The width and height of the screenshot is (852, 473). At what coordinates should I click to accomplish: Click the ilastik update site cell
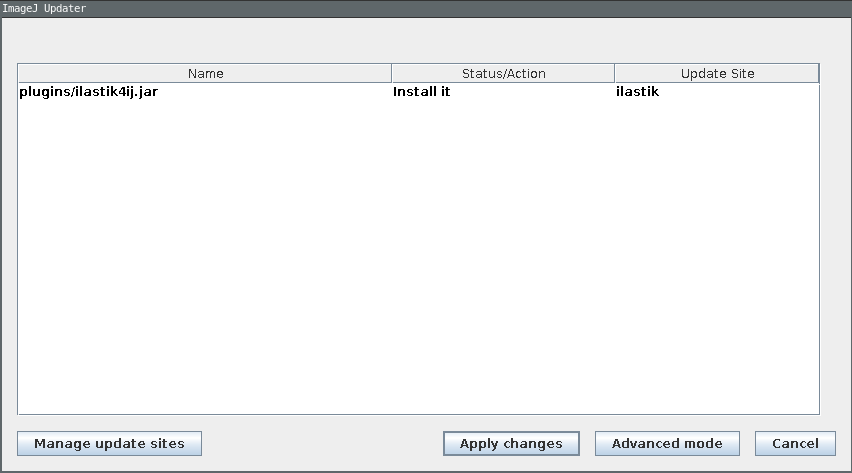637,93
